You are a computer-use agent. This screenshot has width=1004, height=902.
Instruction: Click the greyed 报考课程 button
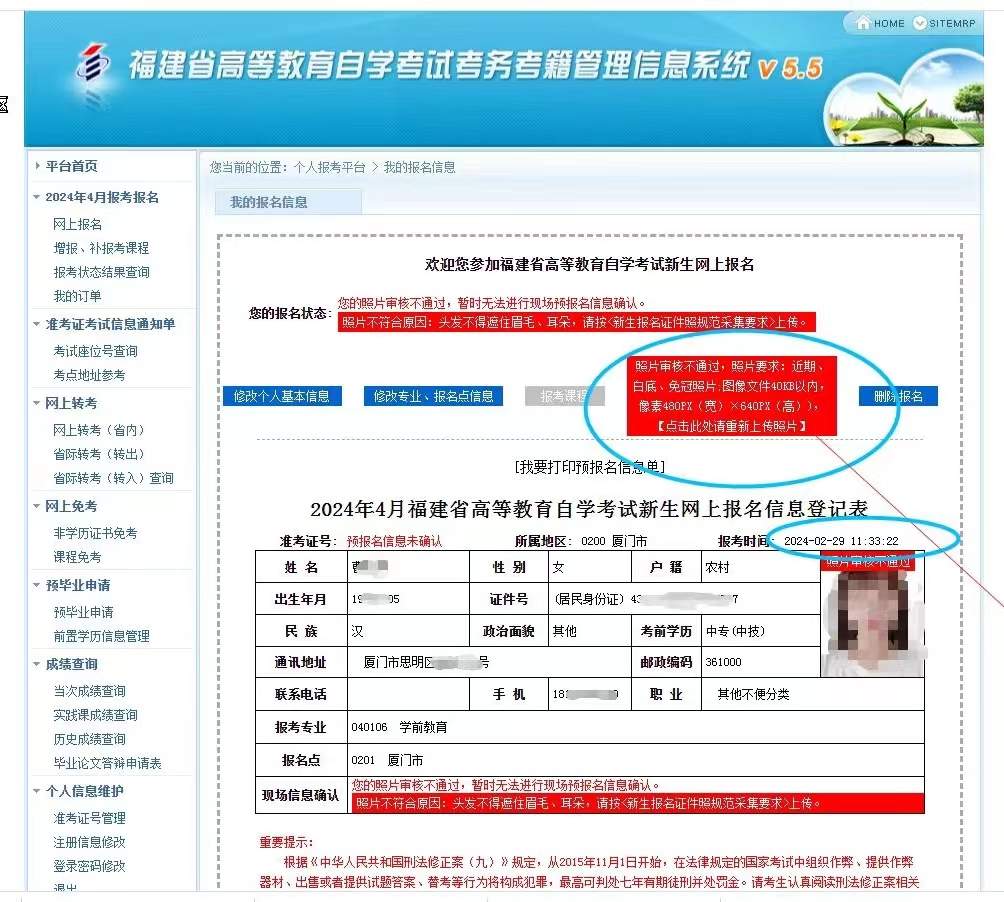[x=564, y=396]
